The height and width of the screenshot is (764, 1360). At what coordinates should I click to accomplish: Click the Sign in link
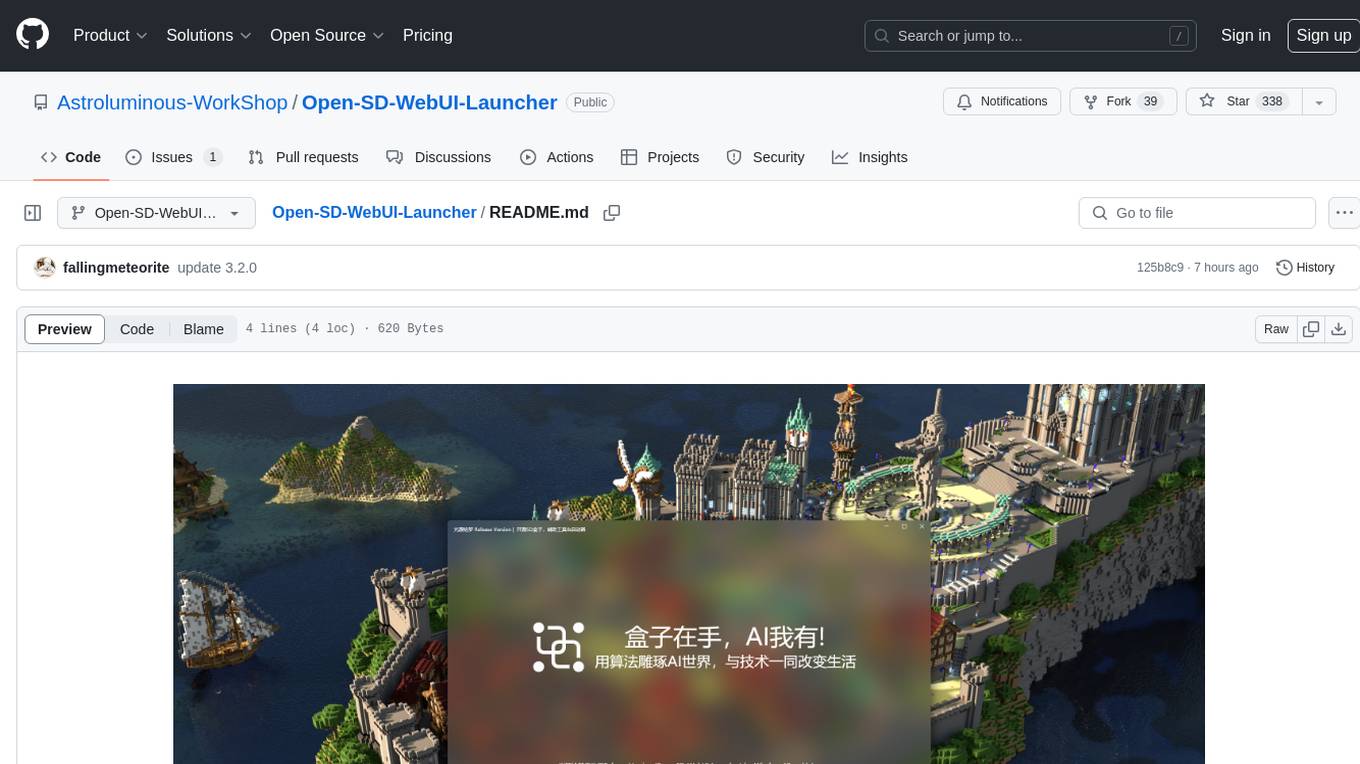point(1245,35)
